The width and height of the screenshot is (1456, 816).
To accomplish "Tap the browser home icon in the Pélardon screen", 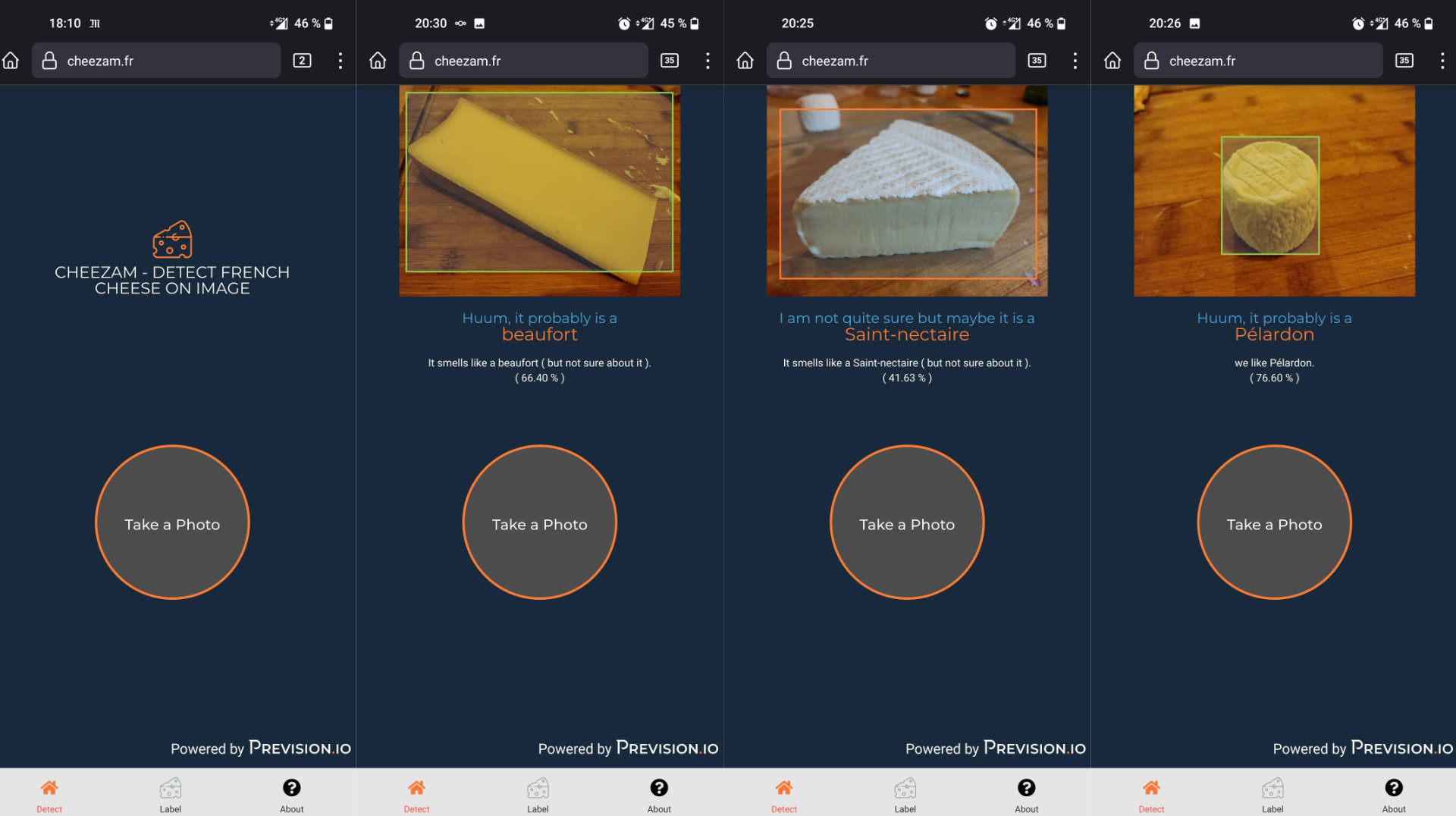I will tap(1112, 61).
